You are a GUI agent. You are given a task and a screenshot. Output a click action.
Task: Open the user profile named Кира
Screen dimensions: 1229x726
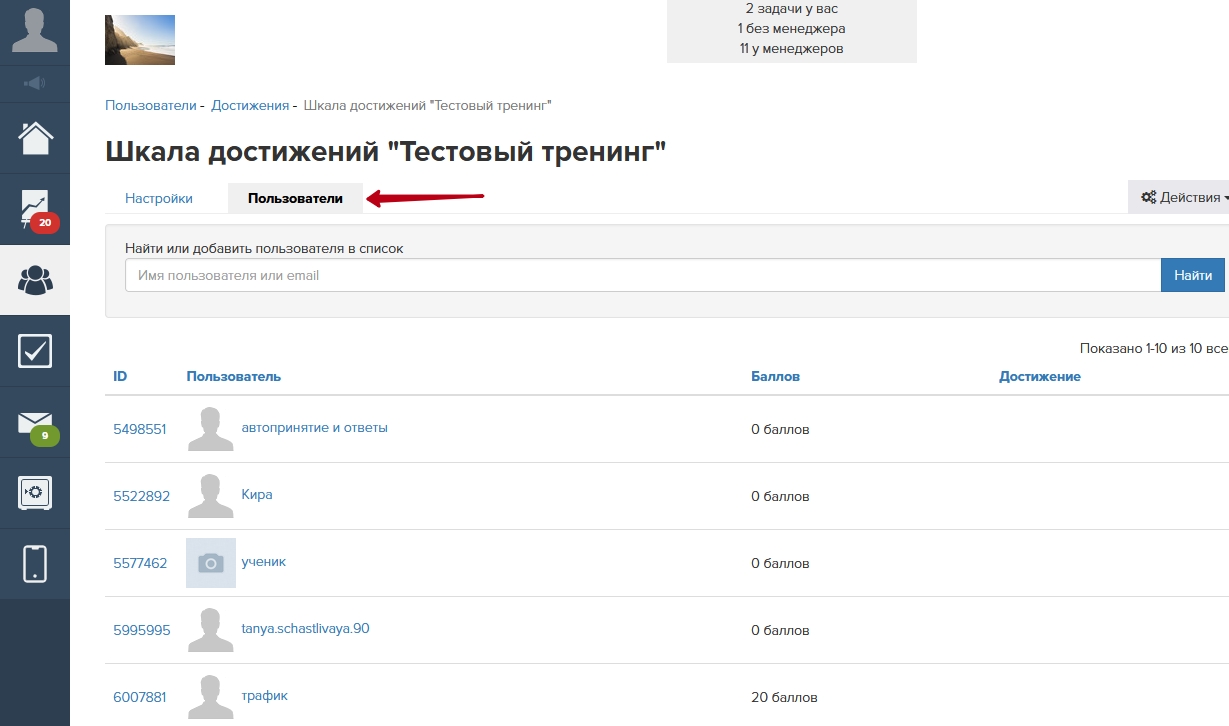pos(257,495)
